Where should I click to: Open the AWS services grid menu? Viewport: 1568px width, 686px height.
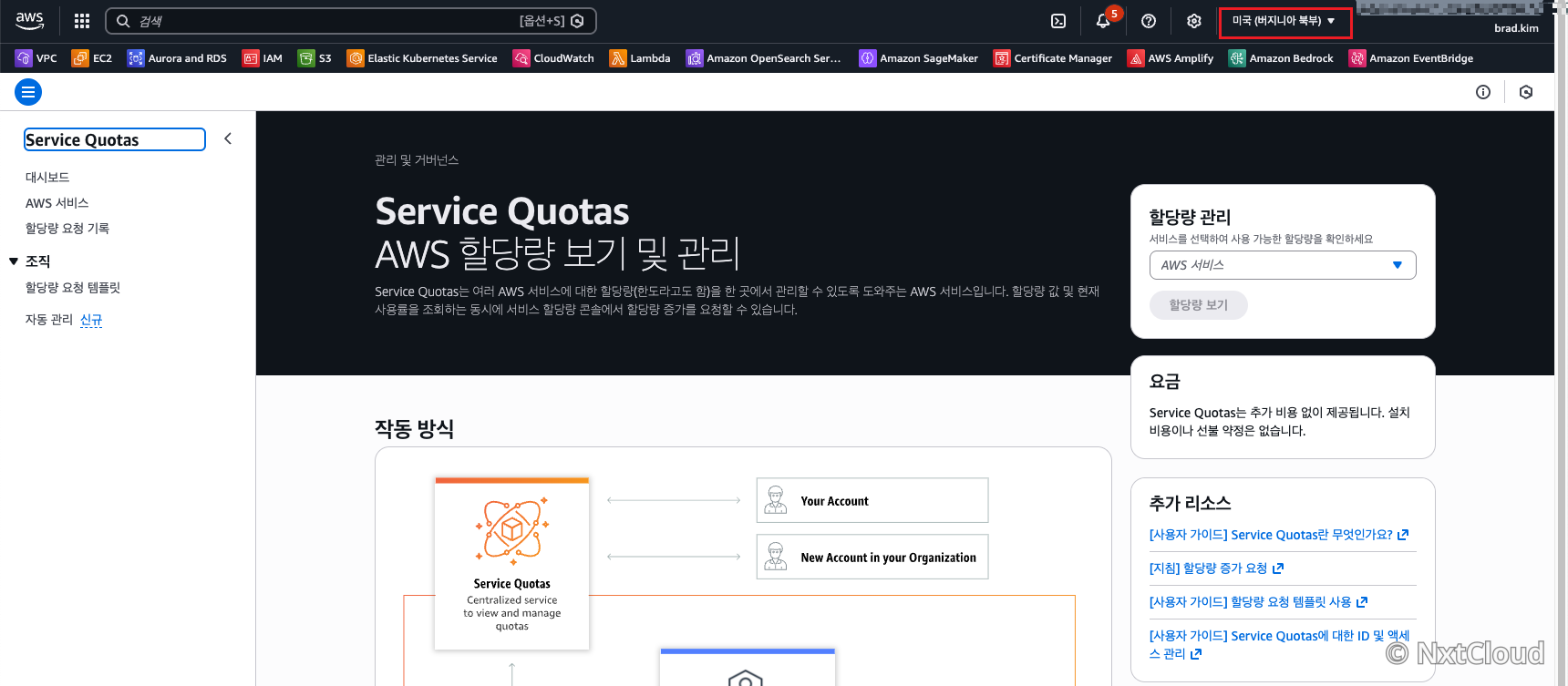pyautogui.click(x=82, y=21)
